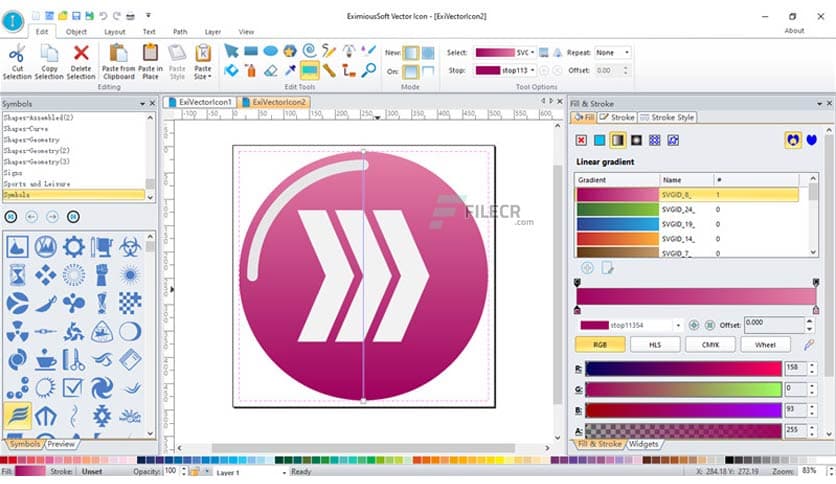Select the star polygon tool

(290, 51)
